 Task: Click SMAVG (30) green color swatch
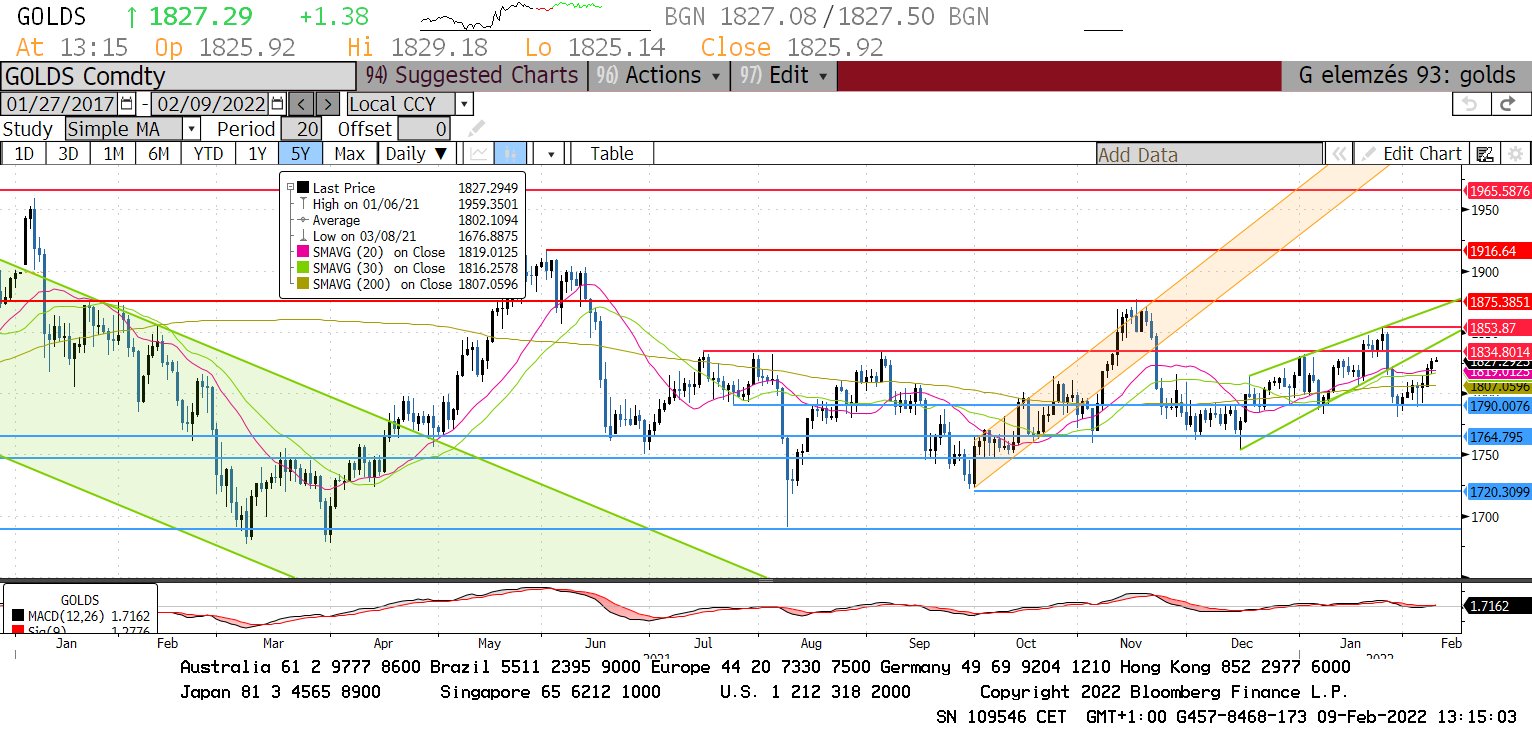304,269
